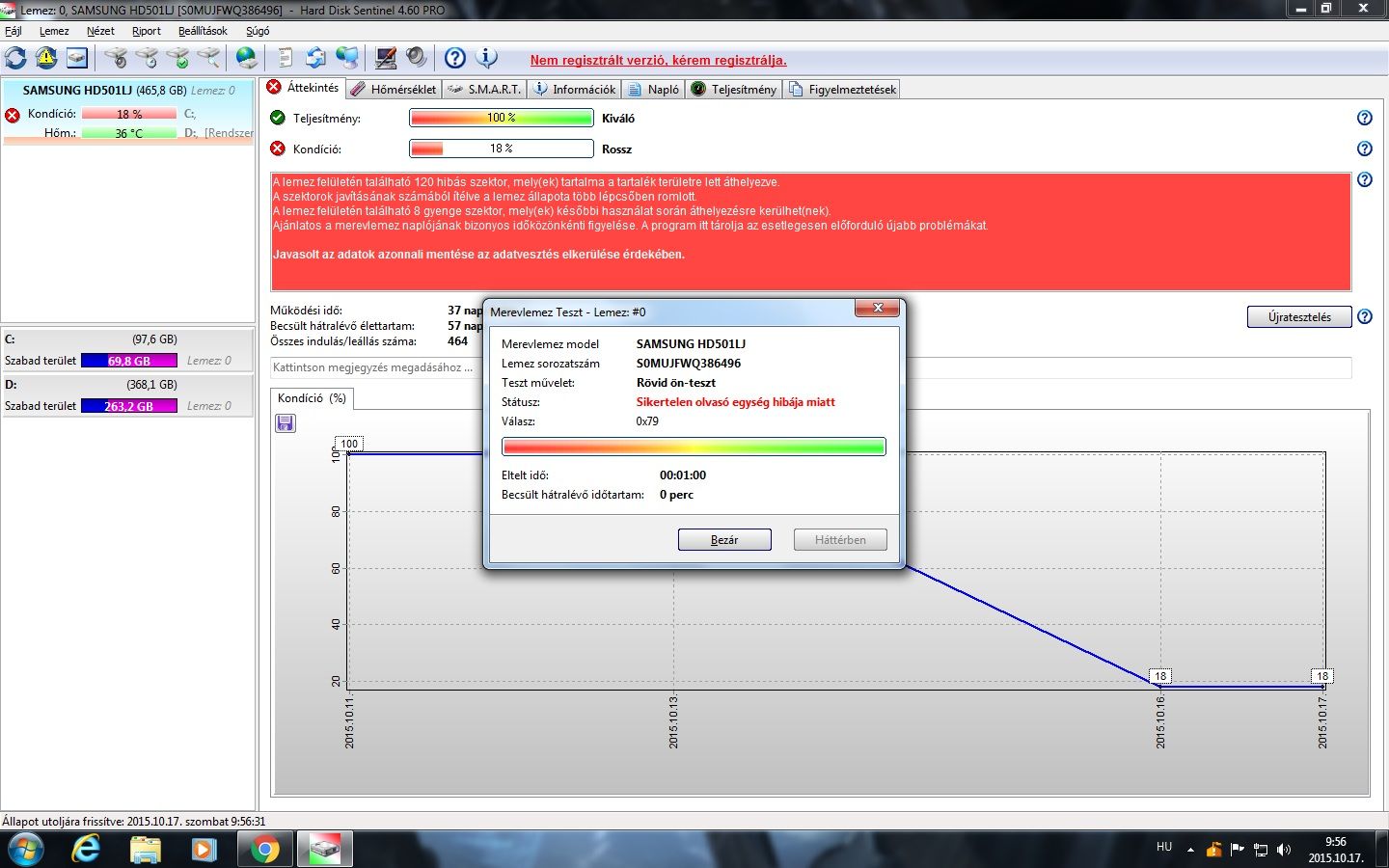Click D: free space bar 263,2 GB

click(129, 406)
